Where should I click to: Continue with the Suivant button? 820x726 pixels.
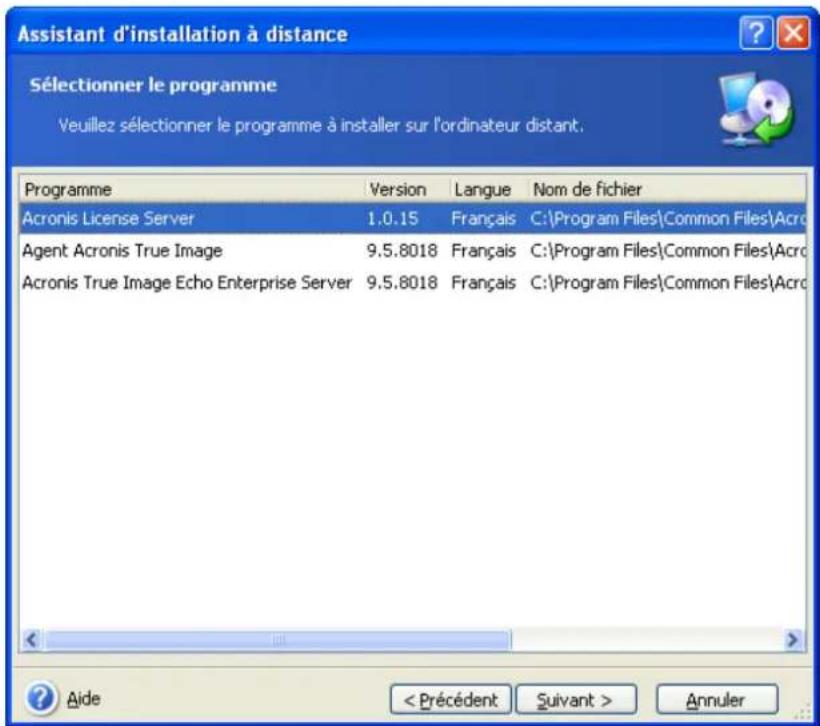(576, 699)
